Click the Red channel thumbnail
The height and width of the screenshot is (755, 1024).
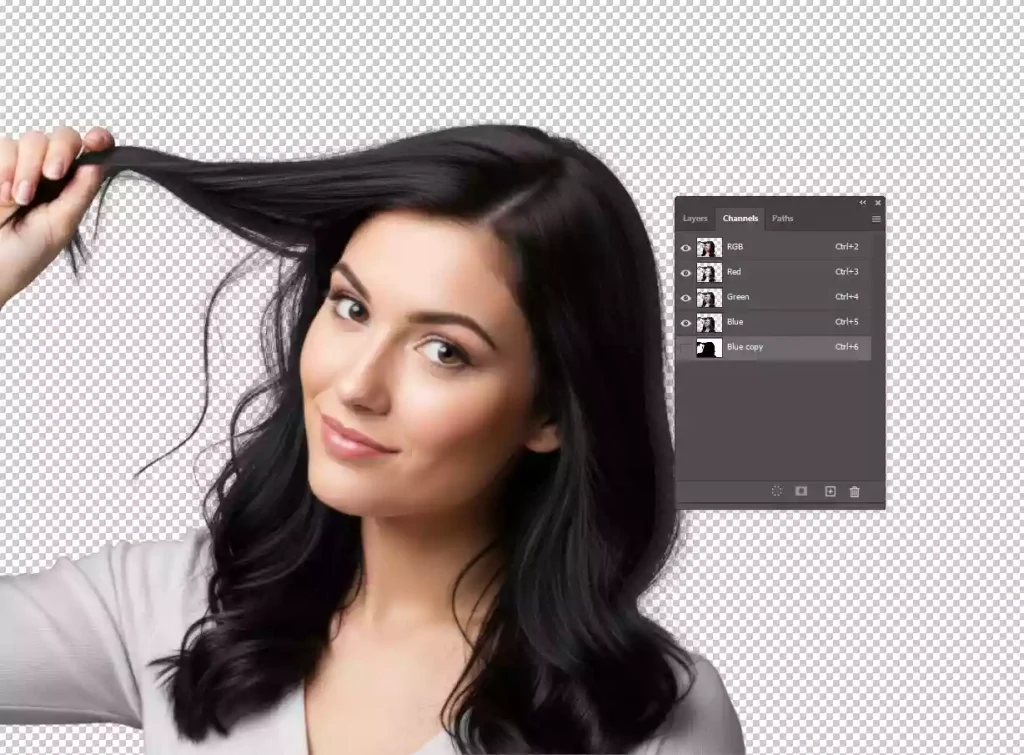coord(709,272)
